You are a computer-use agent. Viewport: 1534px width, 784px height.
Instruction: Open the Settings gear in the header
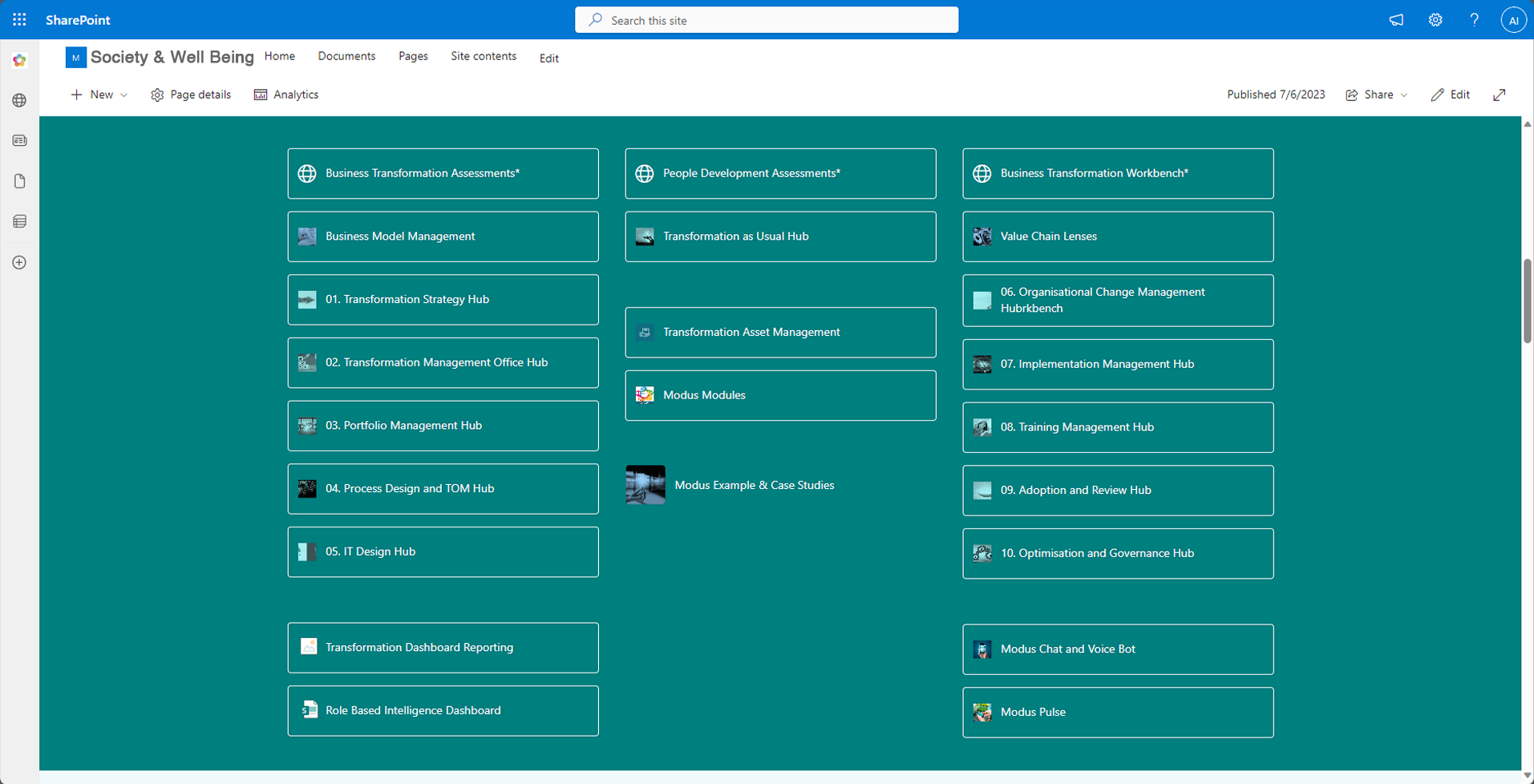click(x=1435, y=20)
